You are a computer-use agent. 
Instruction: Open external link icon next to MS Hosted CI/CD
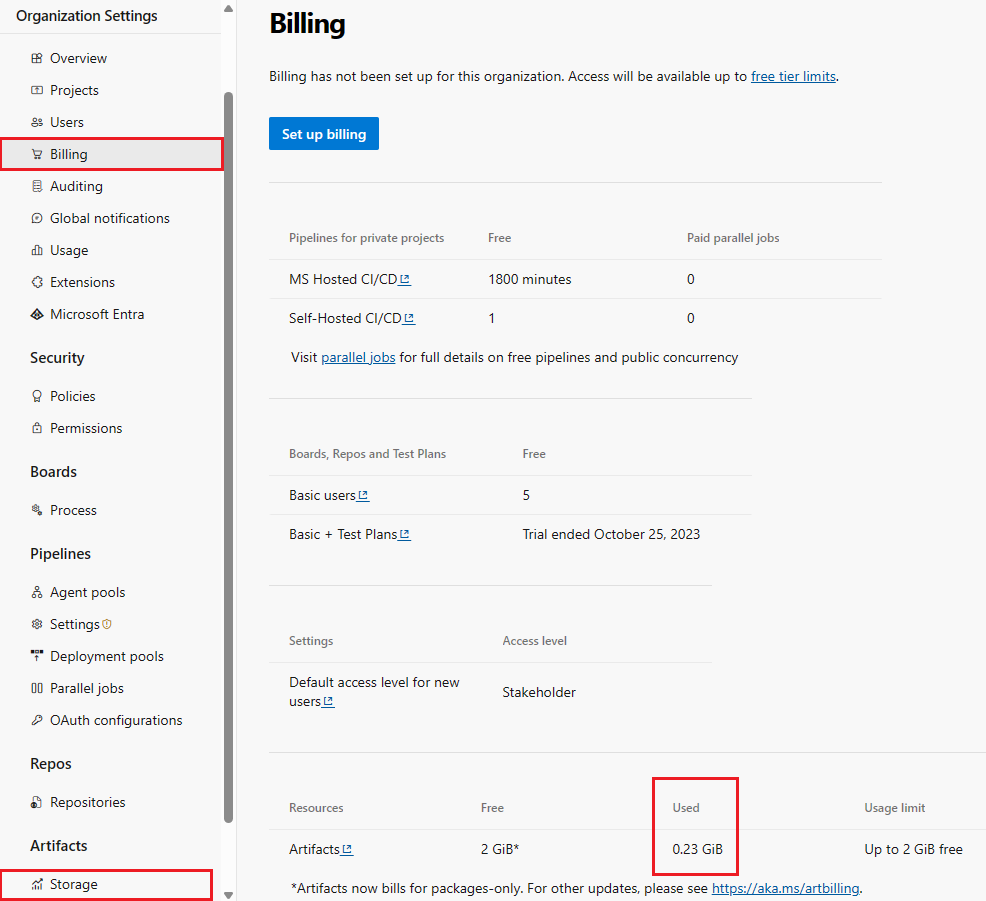coord(405,280)
